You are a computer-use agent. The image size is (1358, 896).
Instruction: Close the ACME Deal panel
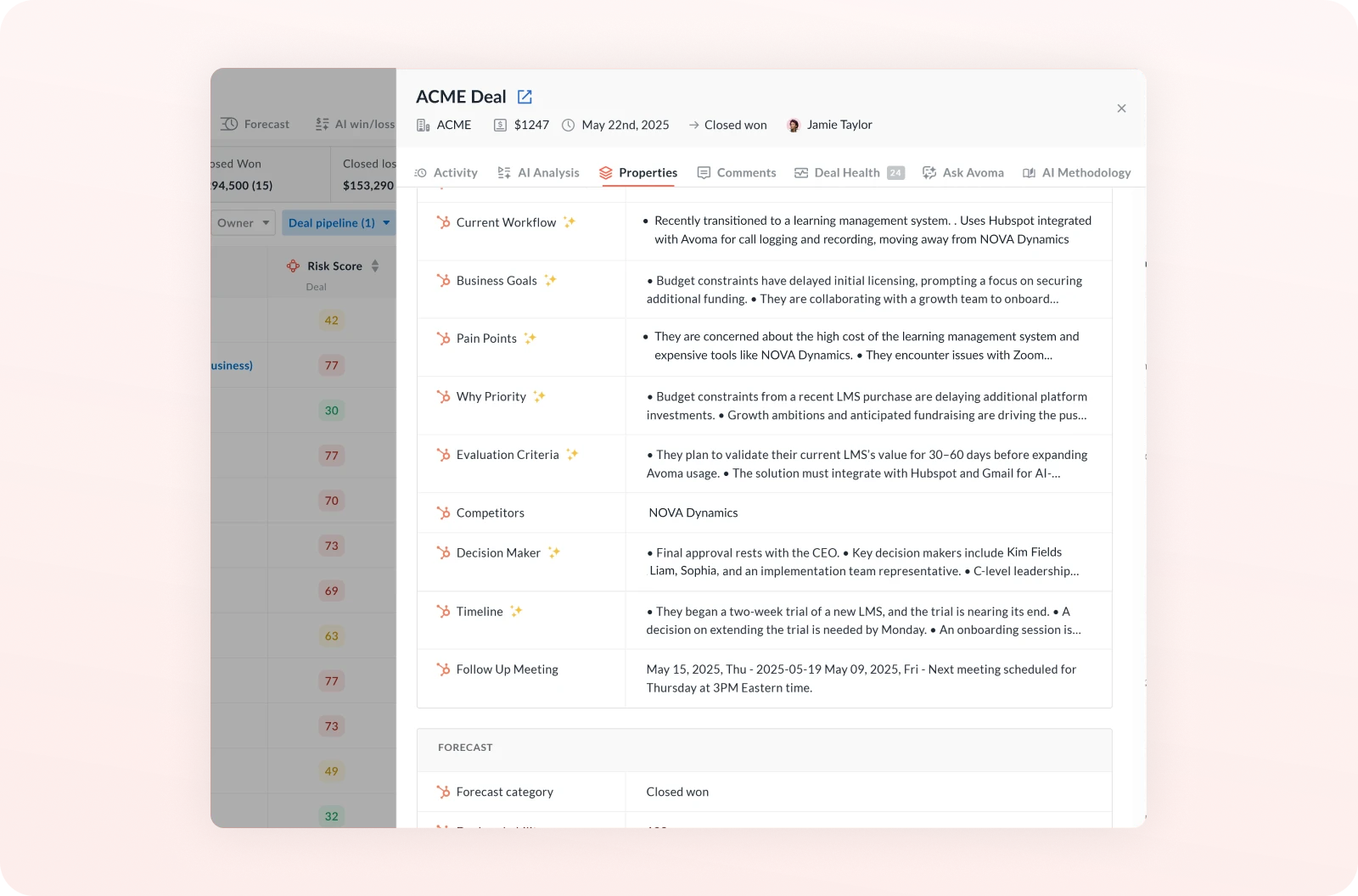pos(1121,109)
